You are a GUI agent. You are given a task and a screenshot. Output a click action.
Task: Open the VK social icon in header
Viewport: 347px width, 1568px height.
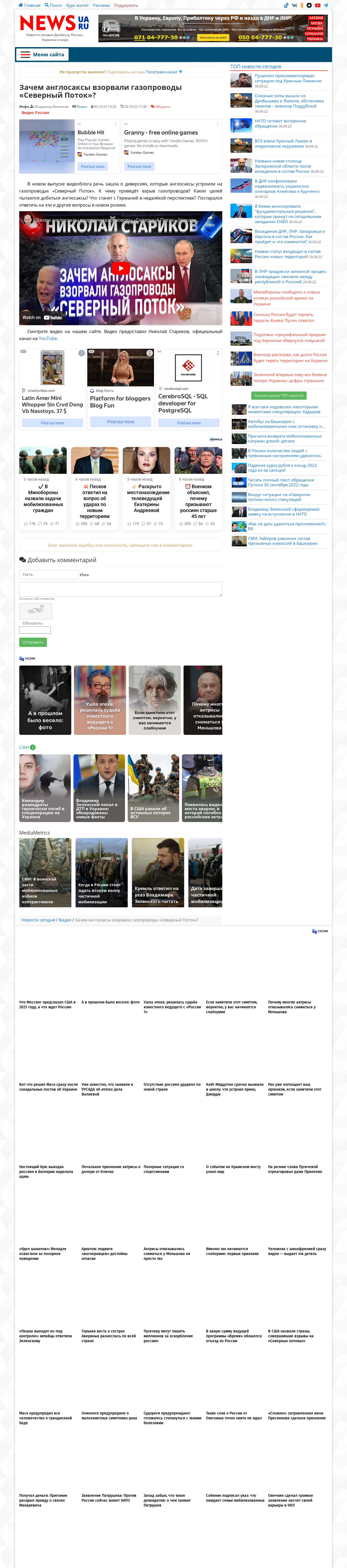point(295,5)
